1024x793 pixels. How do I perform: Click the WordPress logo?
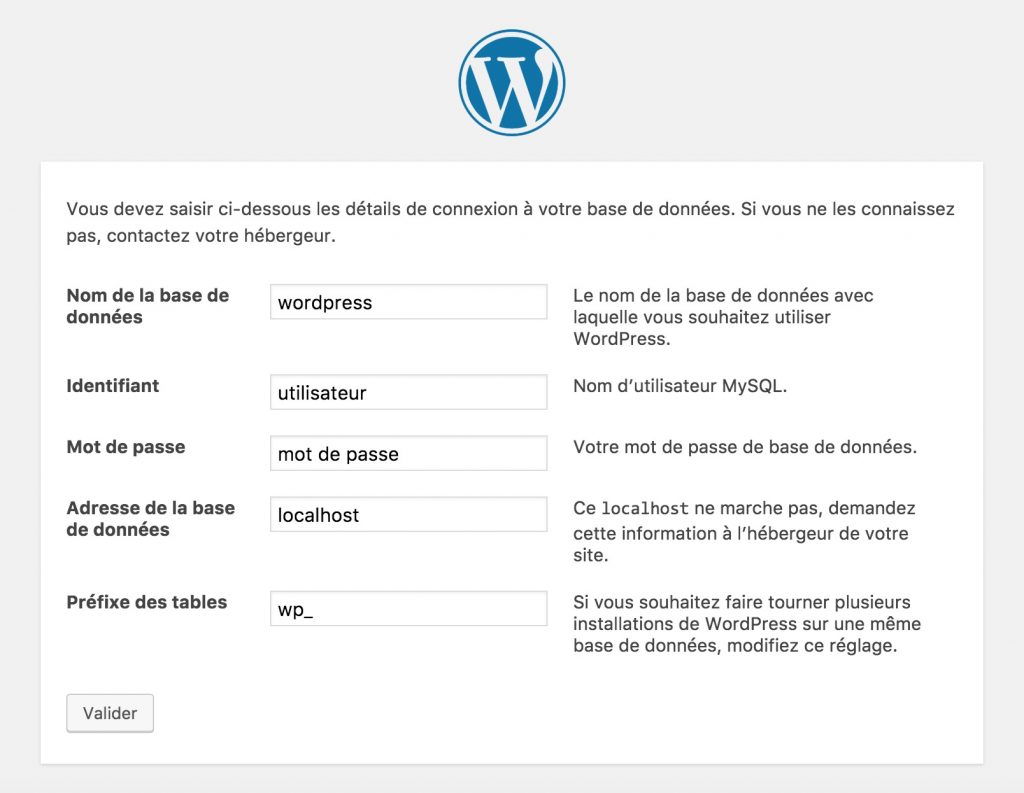(x=512, y=82)
